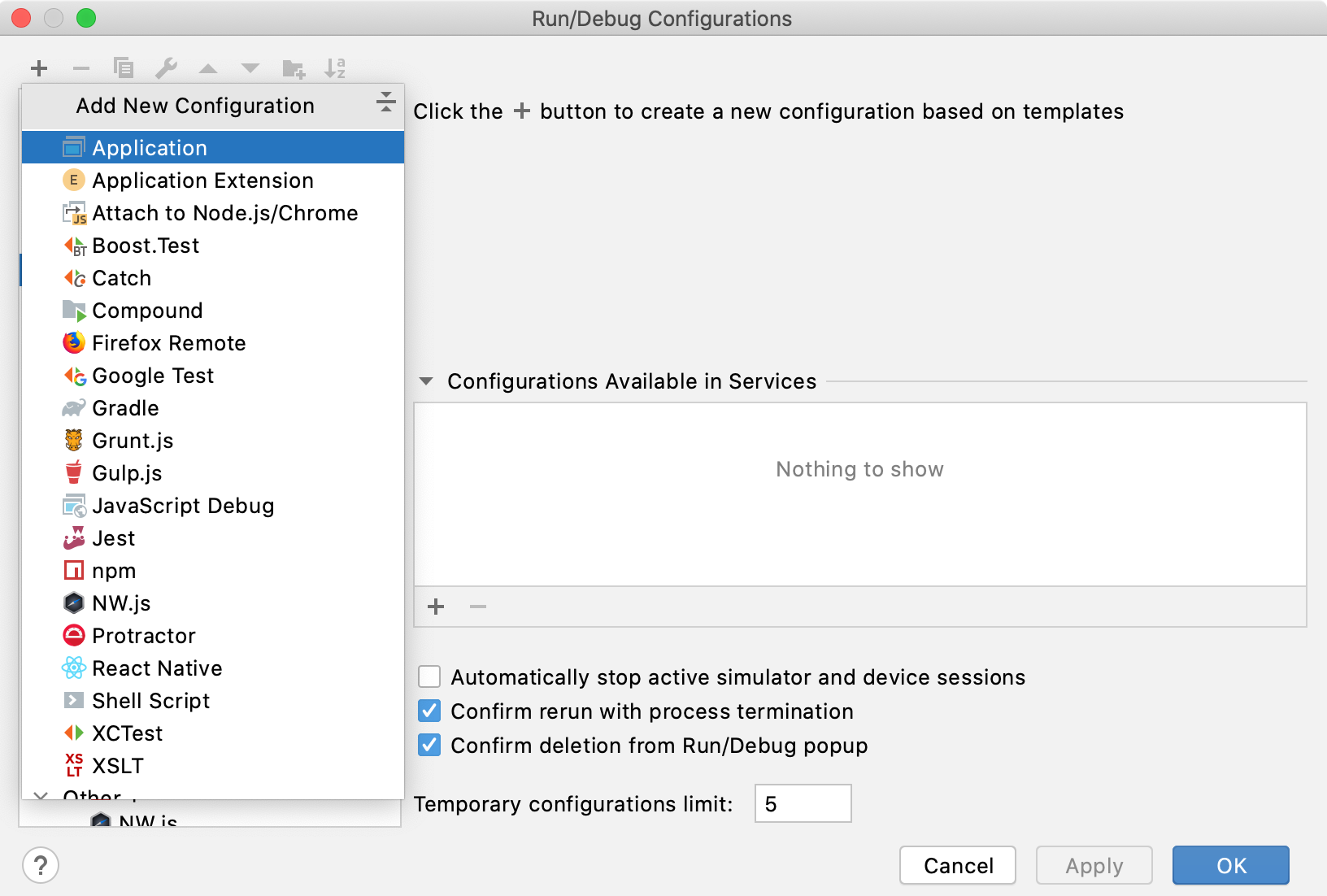
Task: Select Gradle from the configuration list
Action: pyautogui.click(x=213, y=407)
